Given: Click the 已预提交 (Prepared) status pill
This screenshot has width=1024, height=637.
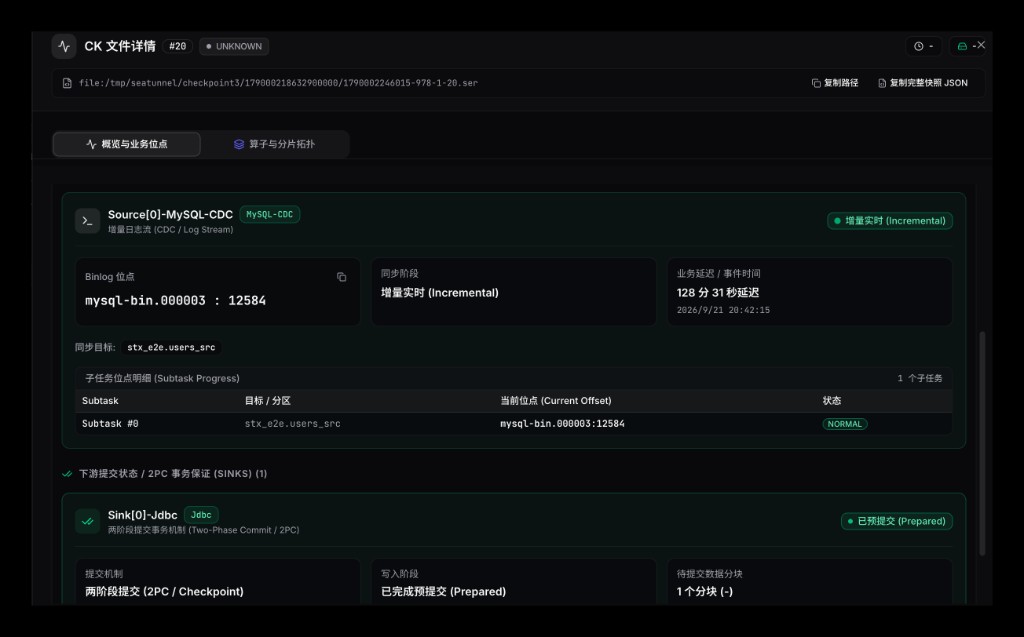Looking at the screenshot, I should (x=897, y=521).
